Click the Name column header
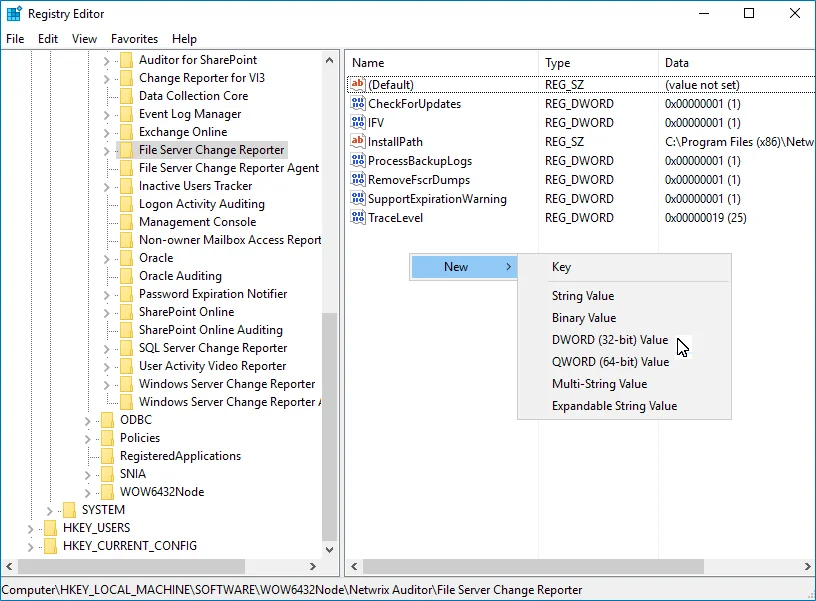816x601 pixels. click(442, 63)
